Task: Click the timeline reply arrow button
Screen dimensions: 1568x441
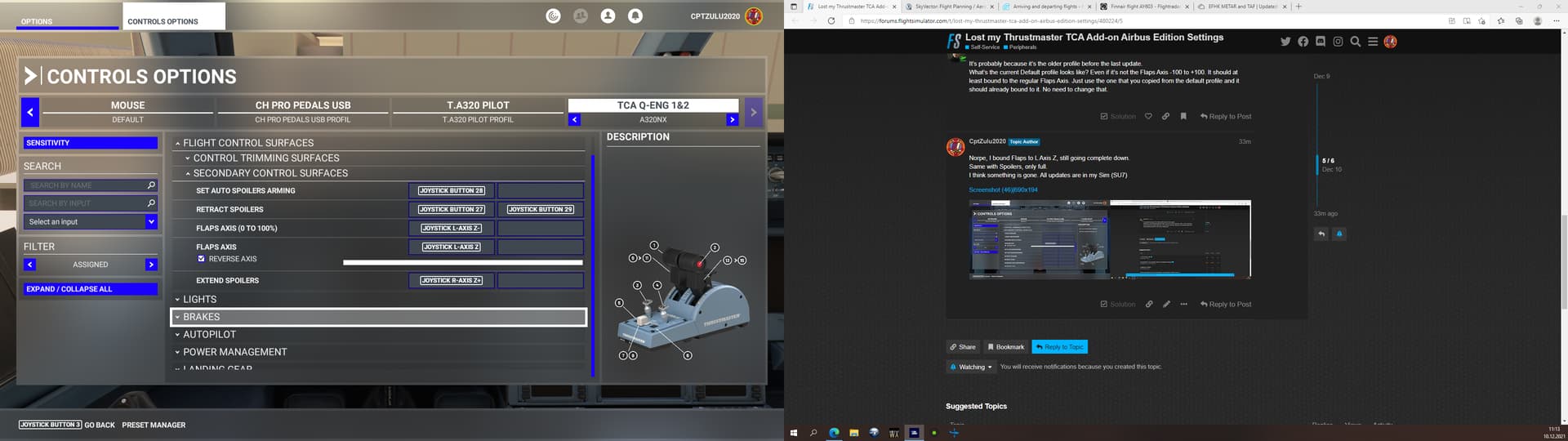Action: pos(1321,234)
